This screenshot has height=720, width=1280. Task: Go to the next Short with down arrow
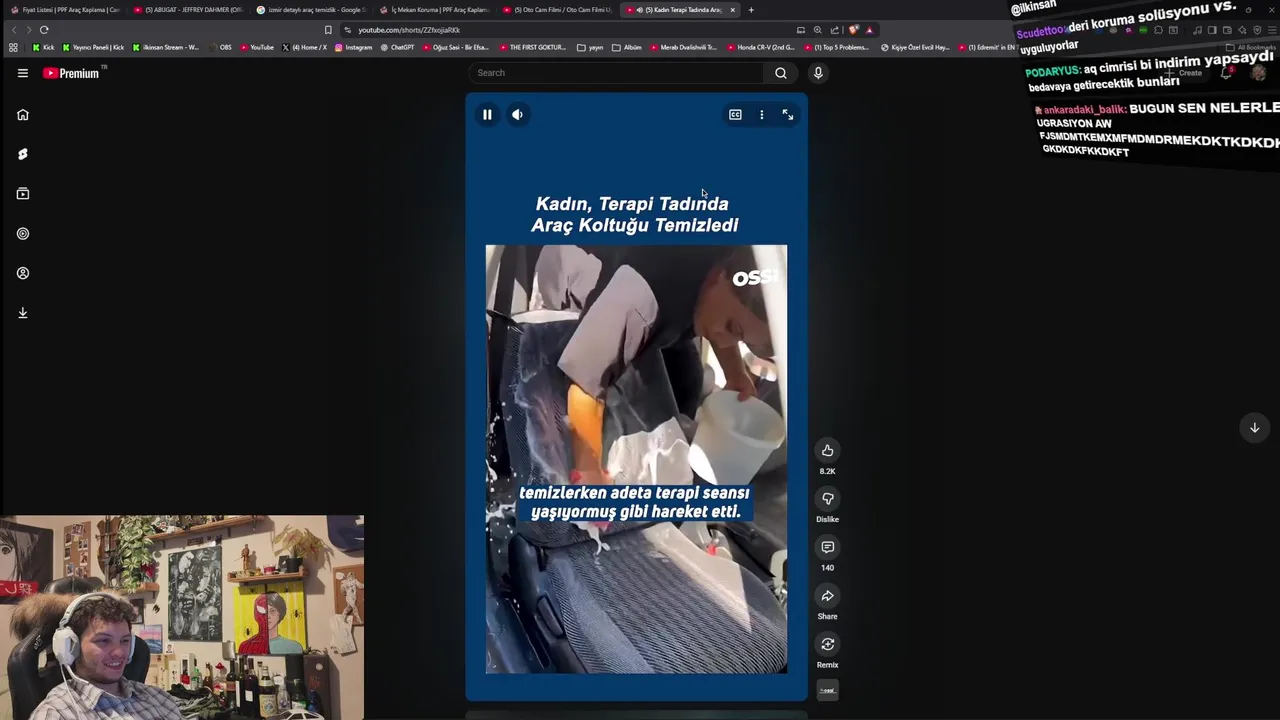point(1254,428)
